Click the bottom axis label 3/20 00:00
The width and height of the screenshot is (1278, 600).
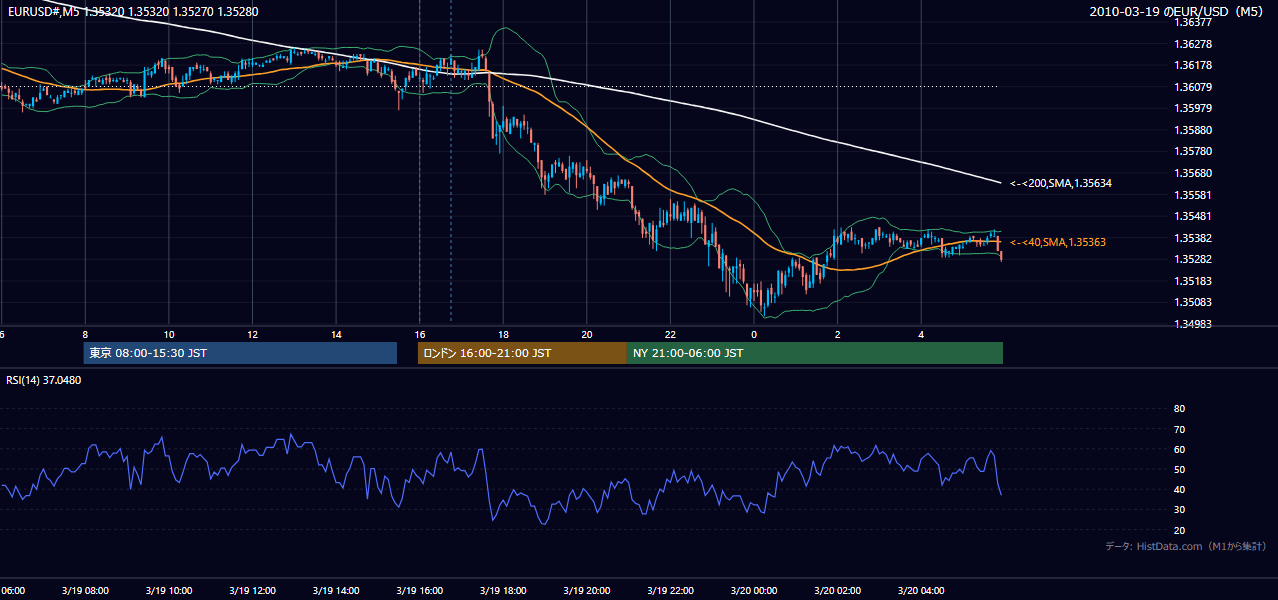(x=754, y=591)
